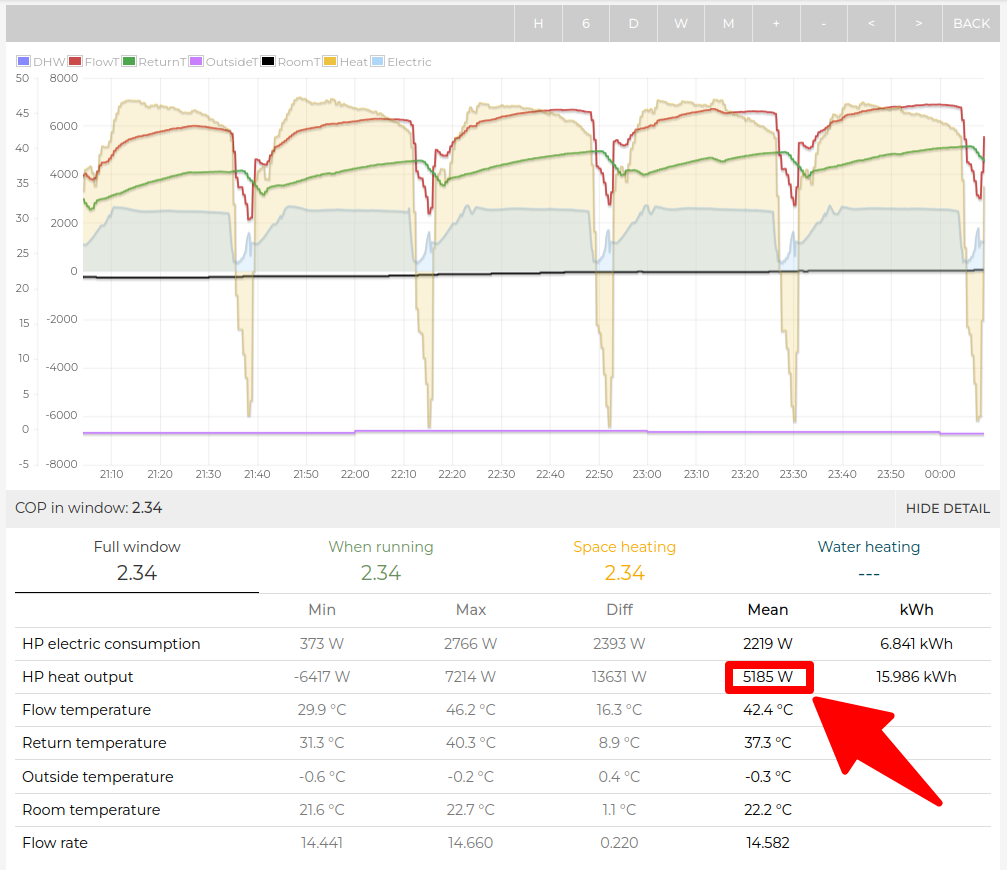This screenshot has height=870, width=1007.
Task: Click the 'Outside temperature' row label
Action: click(98, 777)
